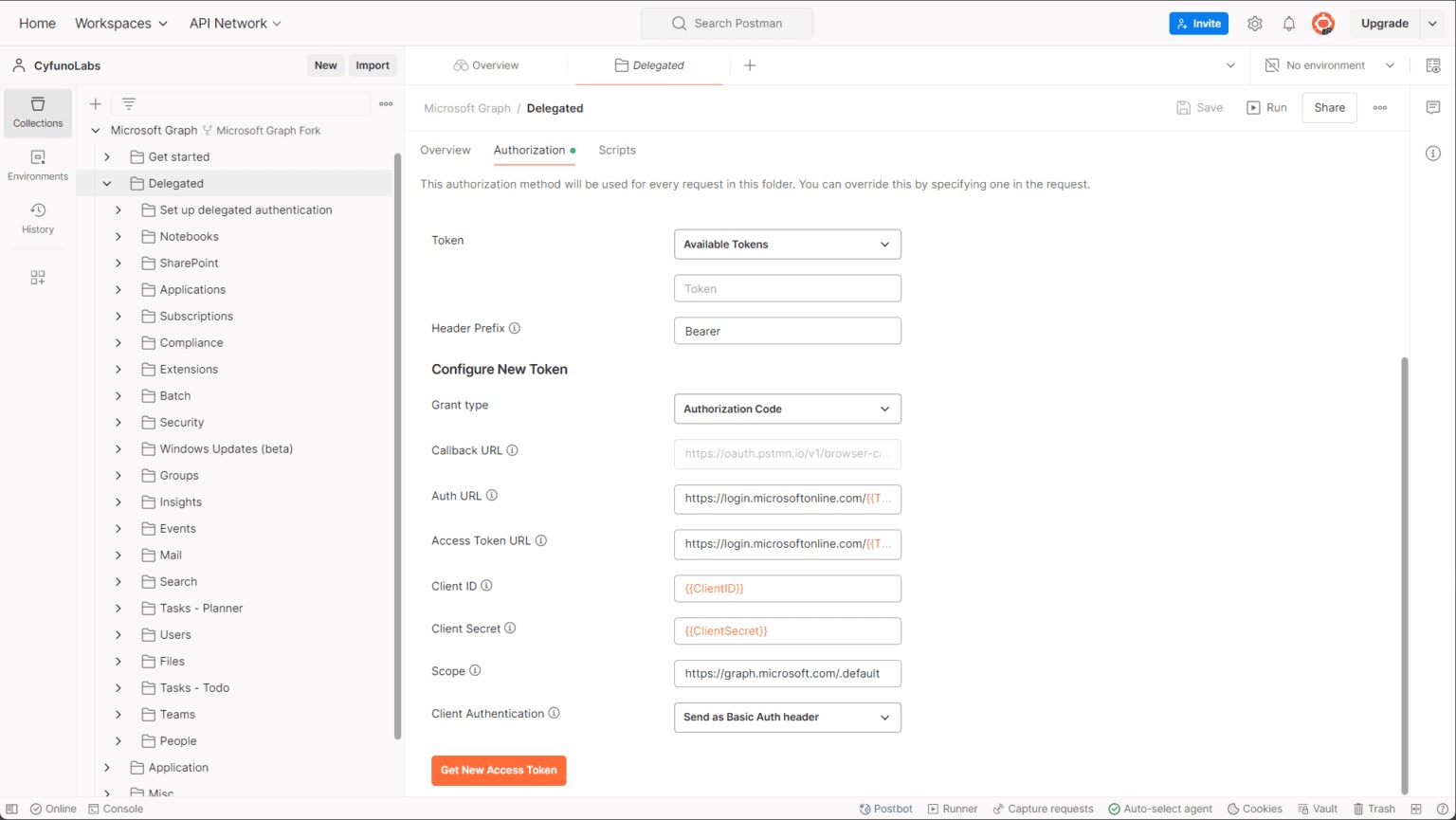
Task: Open the Workspaces dropdown menu
Action: 121,24
